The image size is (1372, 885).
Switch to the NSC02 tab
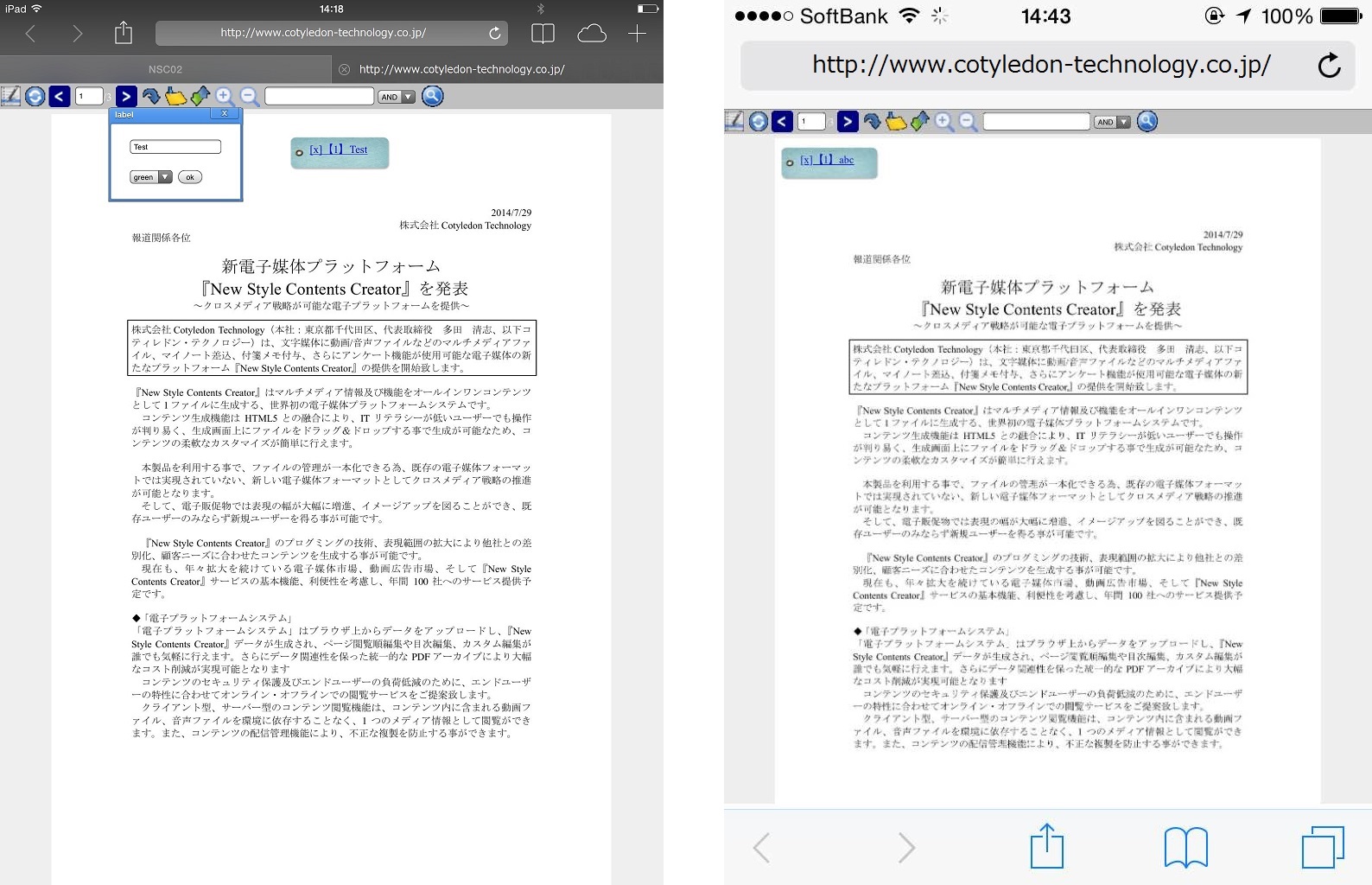pos(165,69)
